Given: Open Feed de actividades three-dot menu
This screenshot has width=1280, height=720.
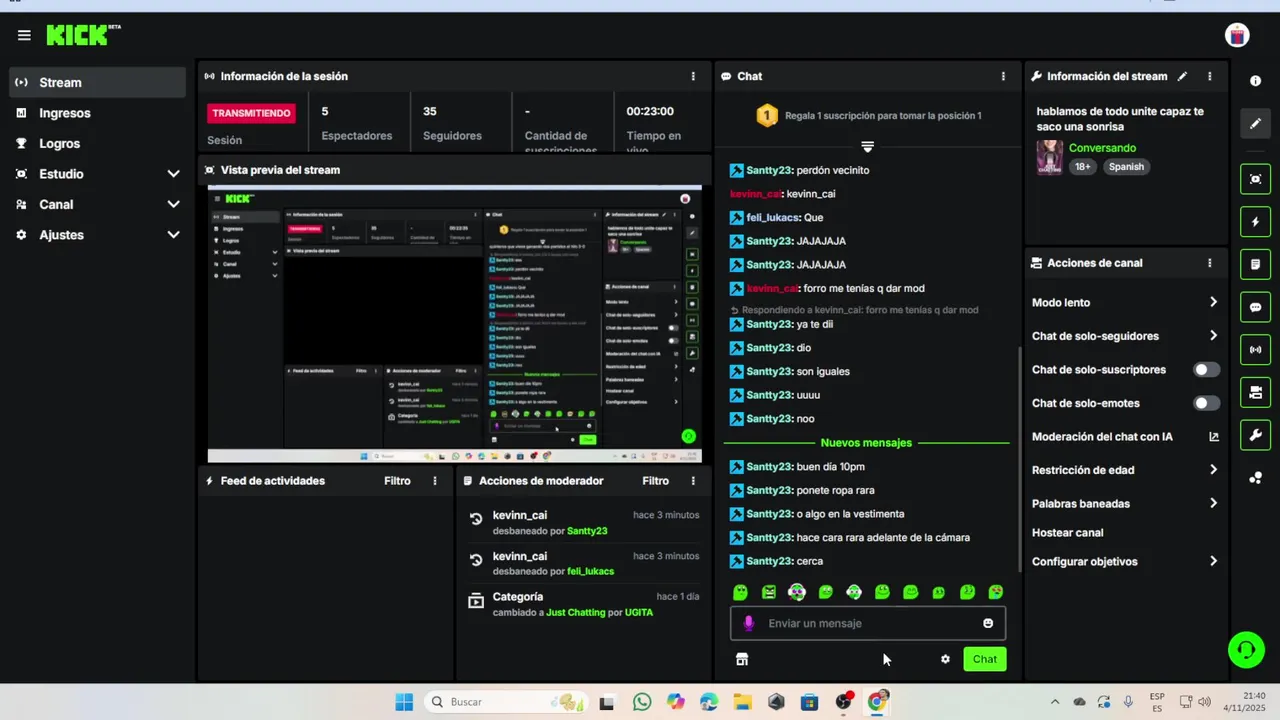Looking at the screenshot, I should (x=435, y=481).
